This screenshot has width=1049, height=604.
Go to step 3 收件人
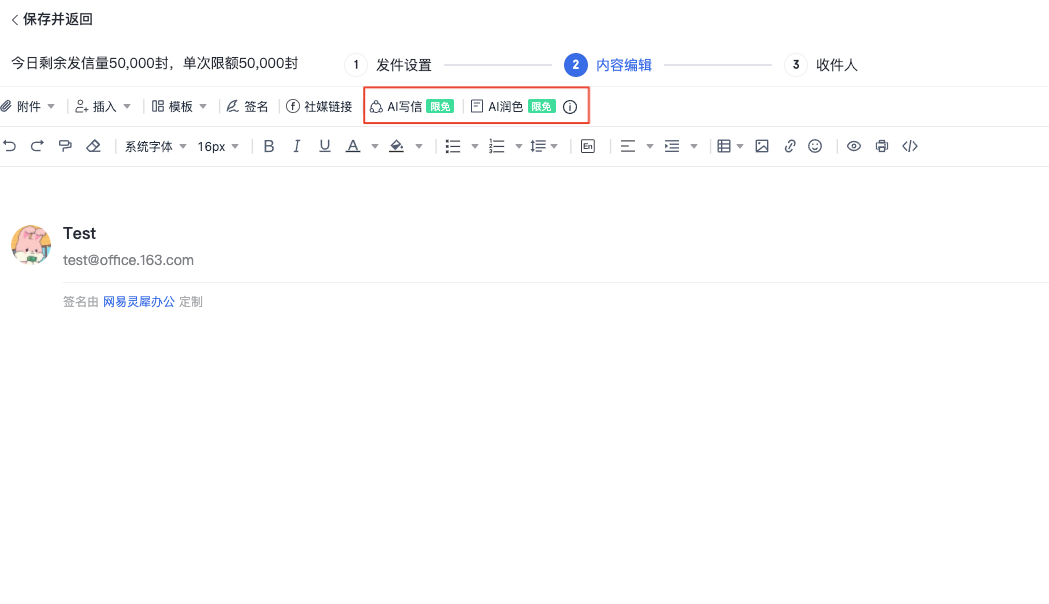click(822, 65)
